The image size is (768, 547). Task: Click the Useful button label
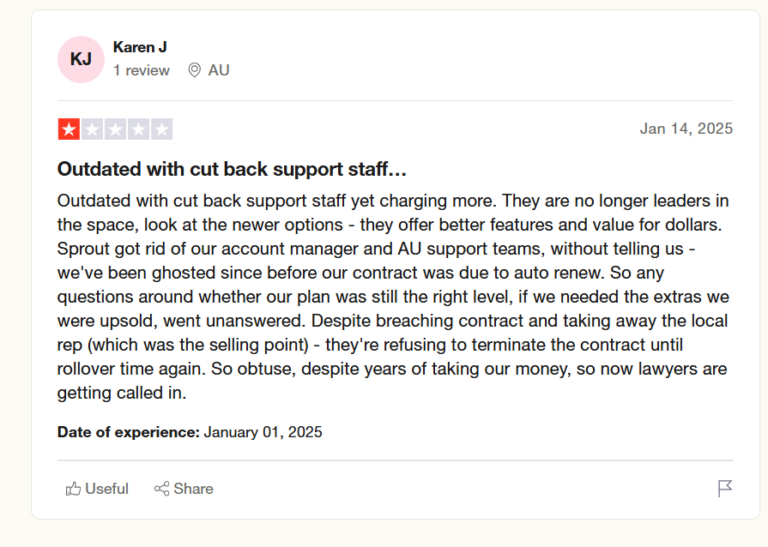coord(107,489)
